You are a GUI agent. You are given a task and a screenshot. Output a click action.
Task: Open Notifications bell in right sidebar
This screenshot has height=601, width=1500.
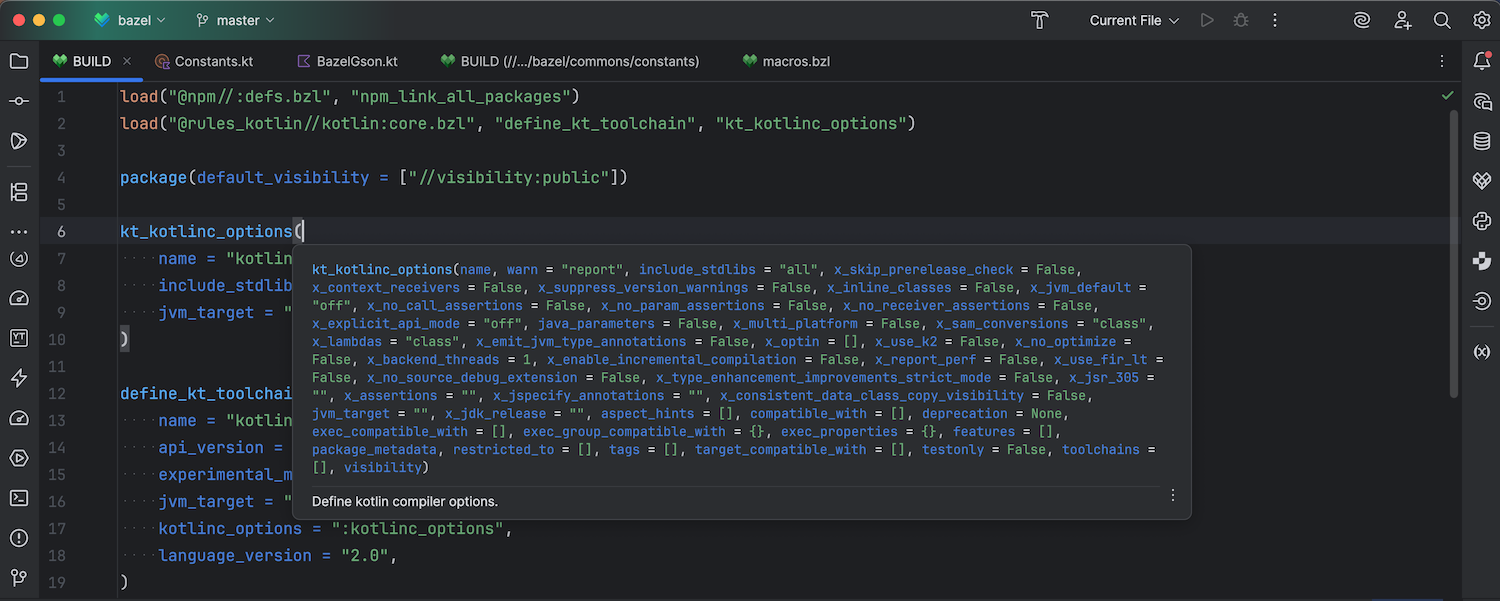[1482, 61]
